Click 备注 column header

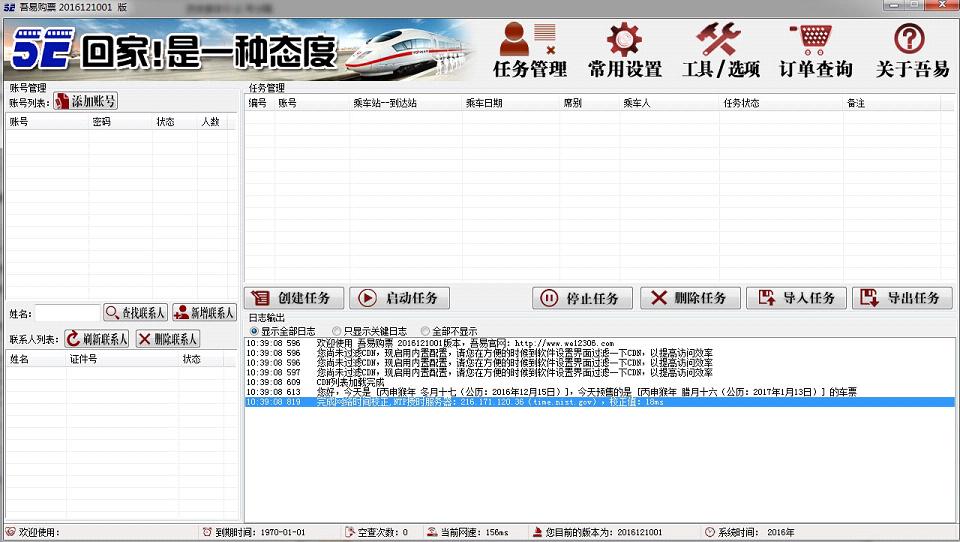[x=891, y=103]
